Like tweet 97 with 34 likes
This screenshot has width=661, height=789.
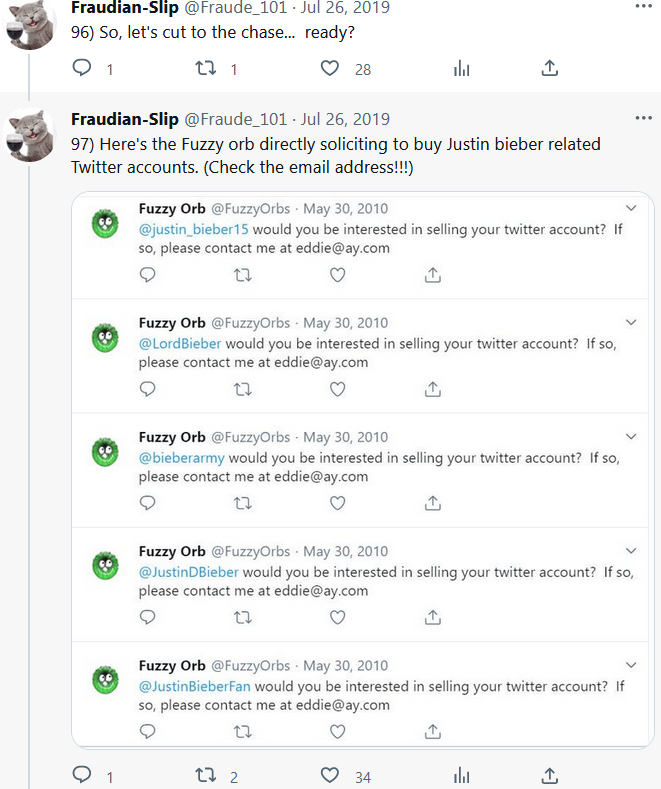click(x=330, y=775)
